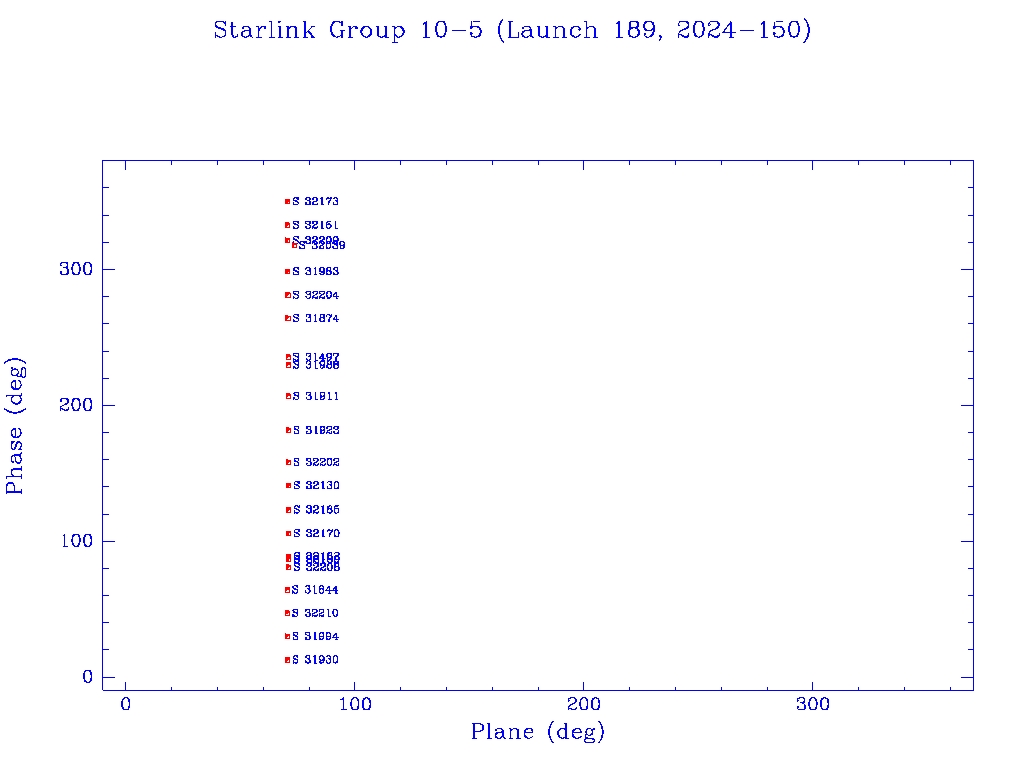Viewport: 1024px width, 768px height.
Task: Click the red marker beside S 32210
Action: (287, 613)
